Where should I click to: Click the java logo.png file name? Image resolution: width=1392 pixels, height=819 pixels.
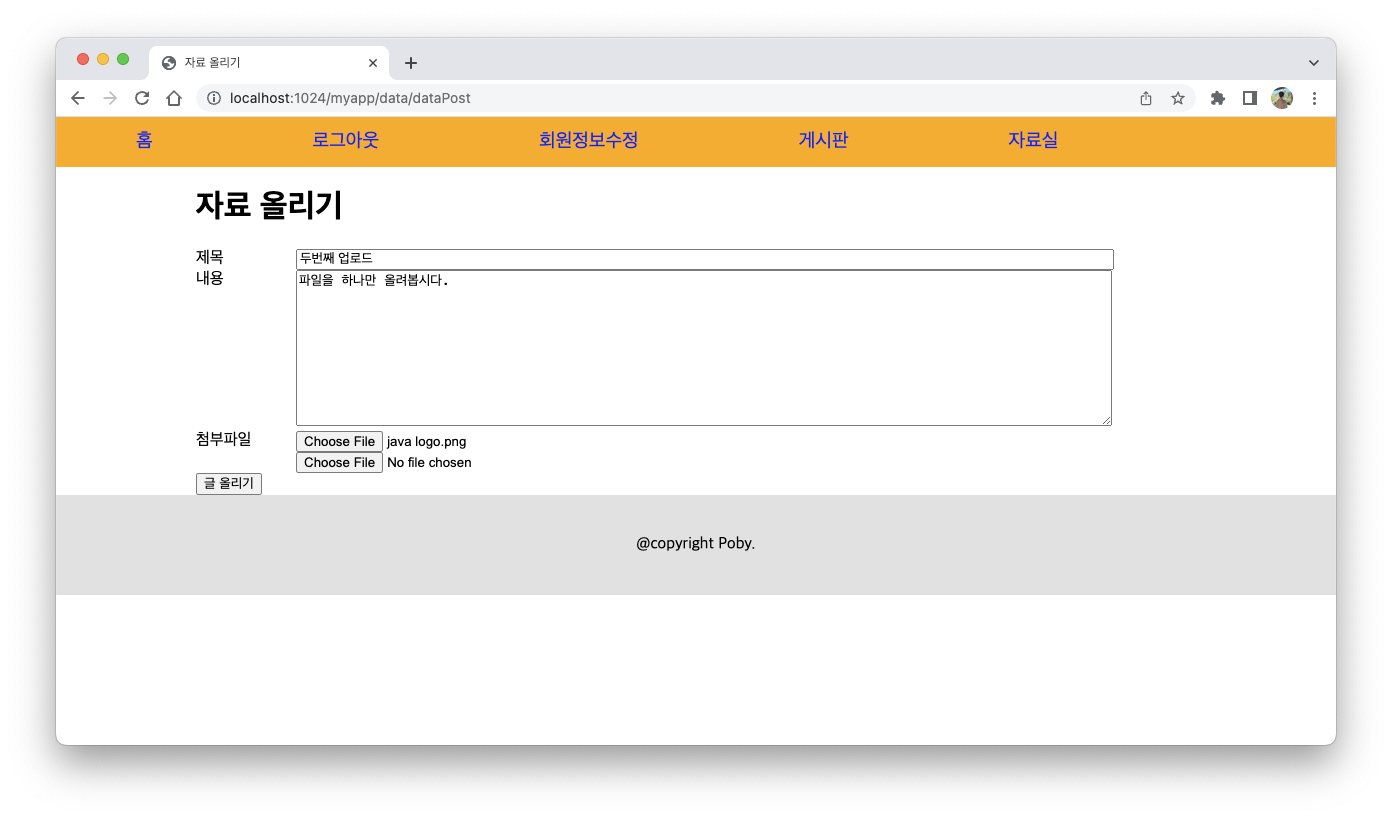pos(427,441)
